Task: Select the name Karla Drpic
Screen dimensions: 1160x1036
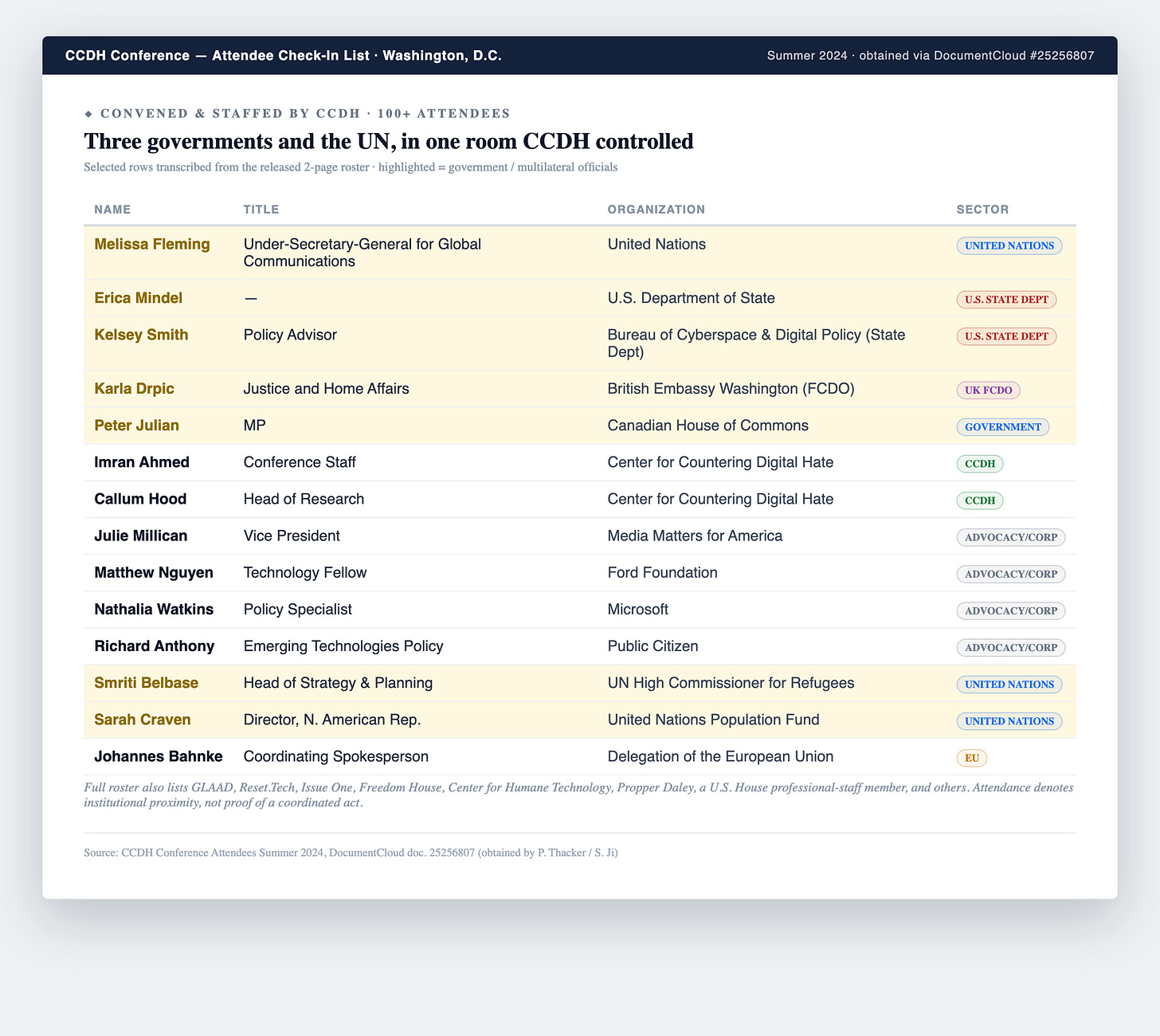Action: [x=134, y=389]
